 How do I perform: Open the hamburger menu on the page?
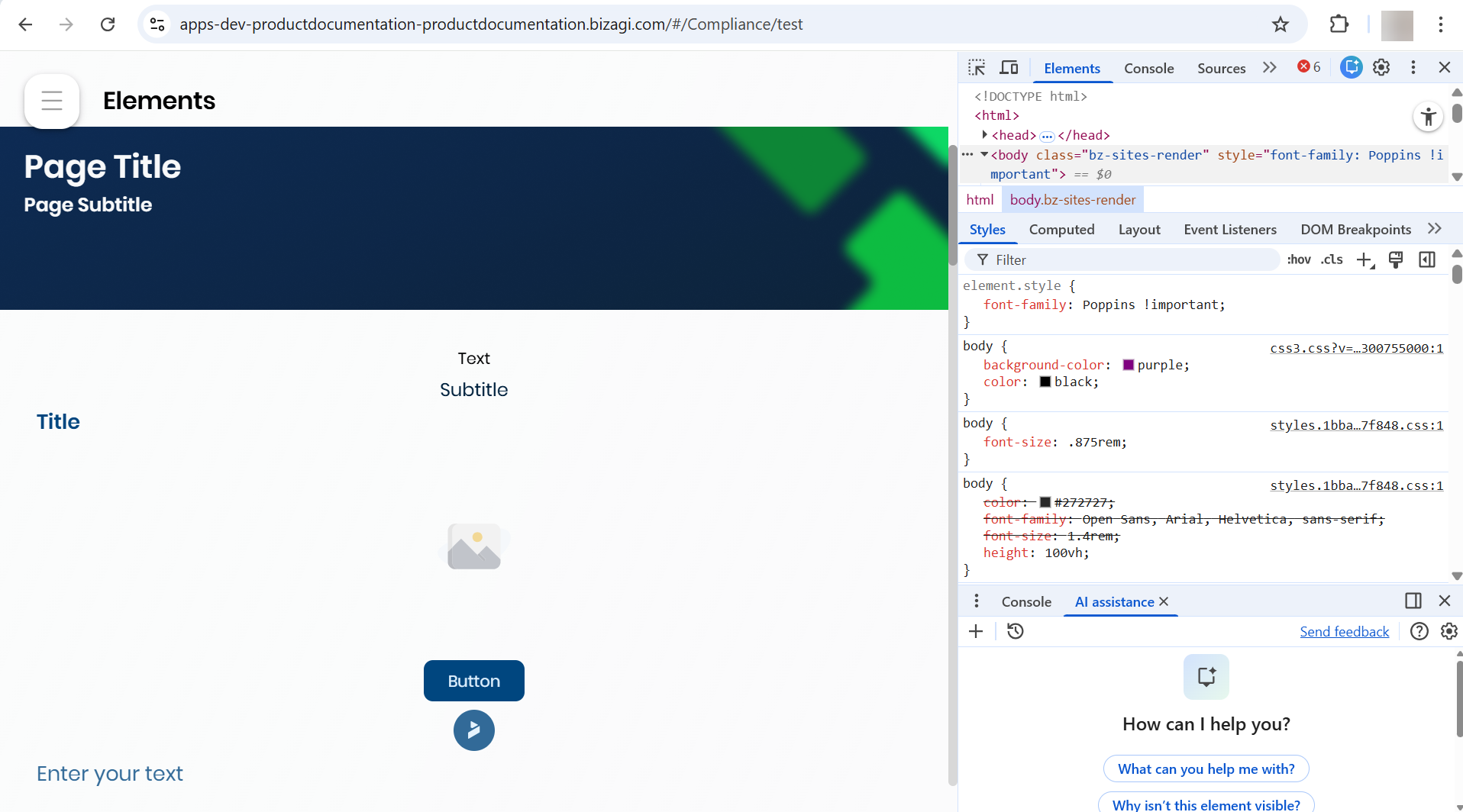(52, 101)
